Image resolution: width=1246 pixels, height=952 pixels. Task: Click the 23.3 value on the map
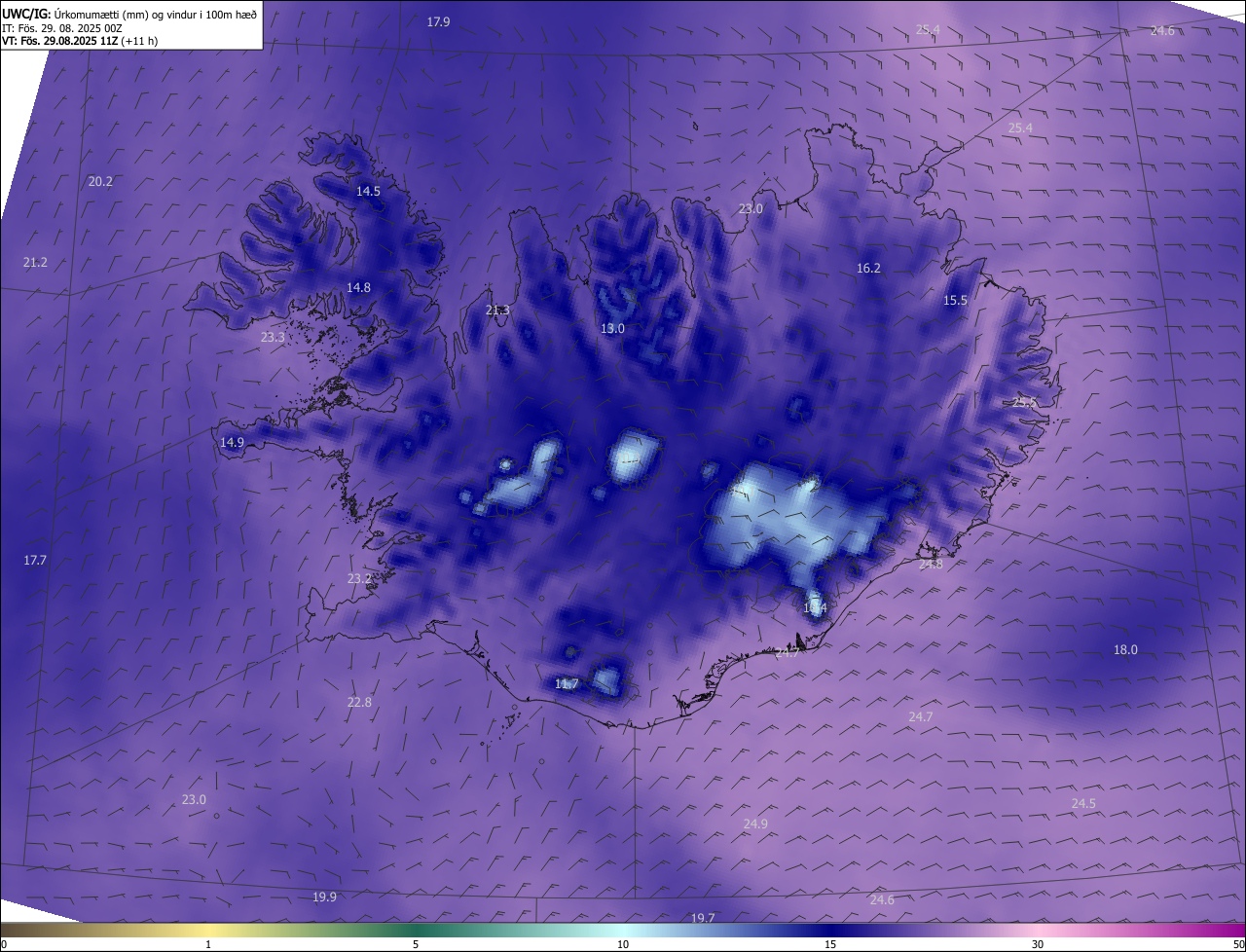pyautogui.click(x=273, y=337)
